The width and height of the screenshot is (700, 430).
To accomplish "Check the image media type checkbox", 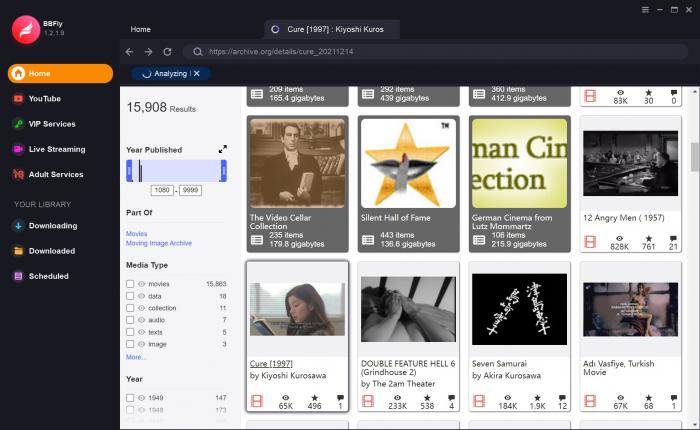I will (x=130, y=344).
